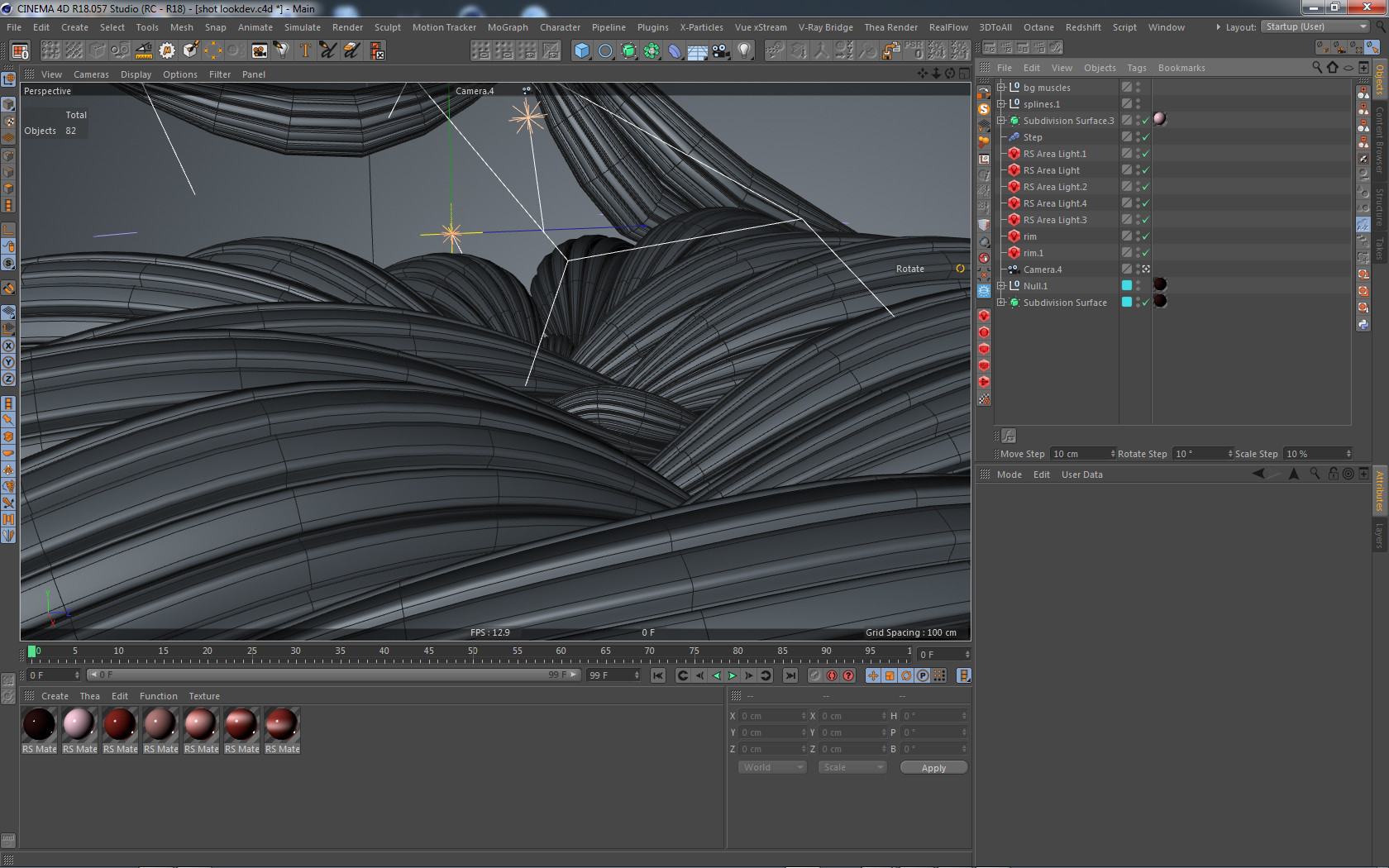Screen dimensions: 1389x868
Task: Toggle the enable check for RS Area Light.1
Action: click(x=1146, y=154)
